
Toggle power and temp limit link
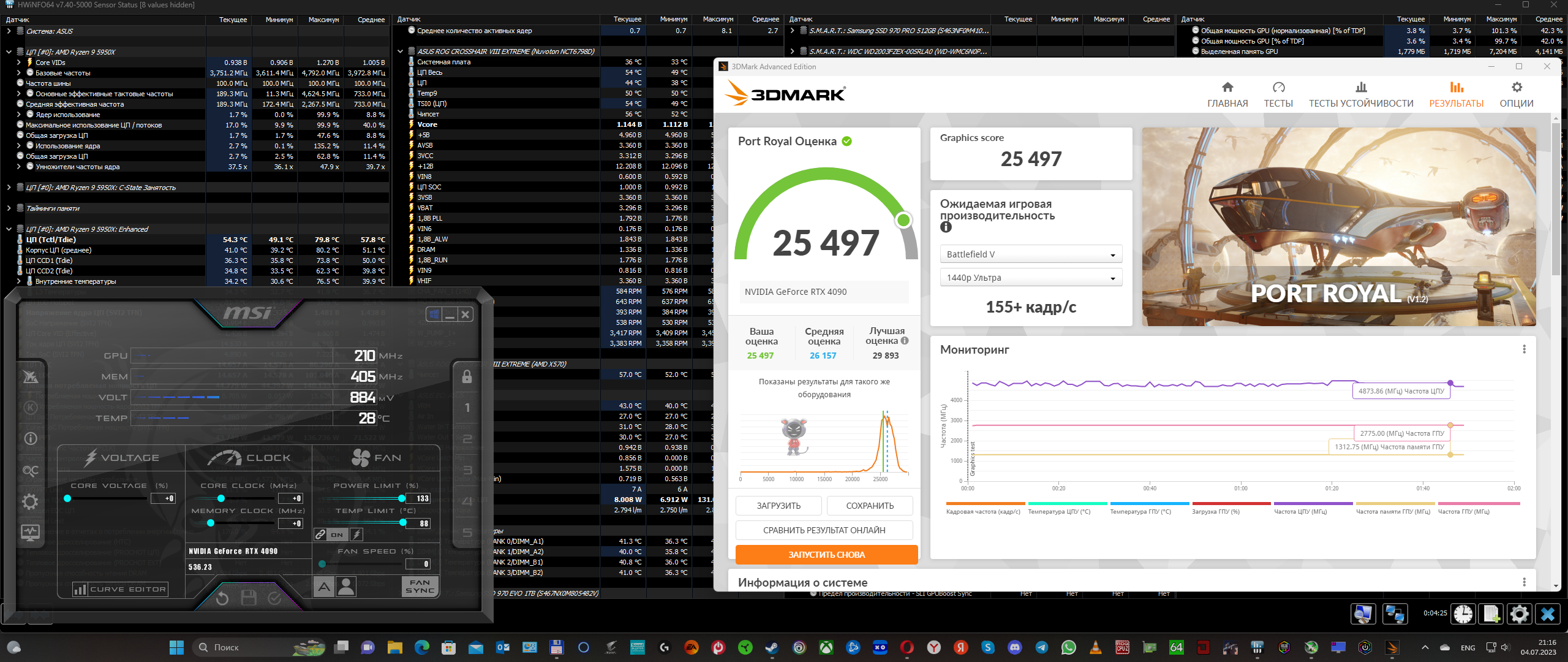pyautogui.click(x=320, y=535)
